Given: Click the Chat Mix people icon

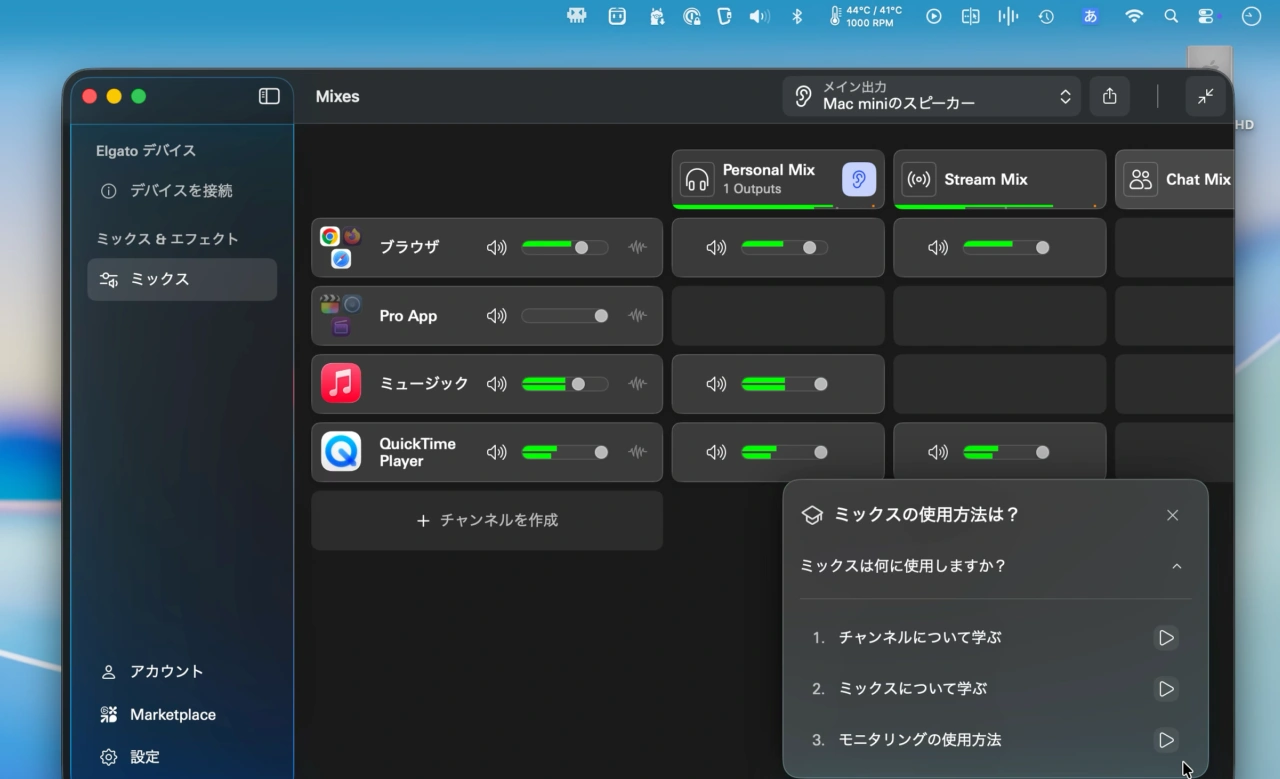Looking at the screenshot, I should click(x=1140, y=179).
